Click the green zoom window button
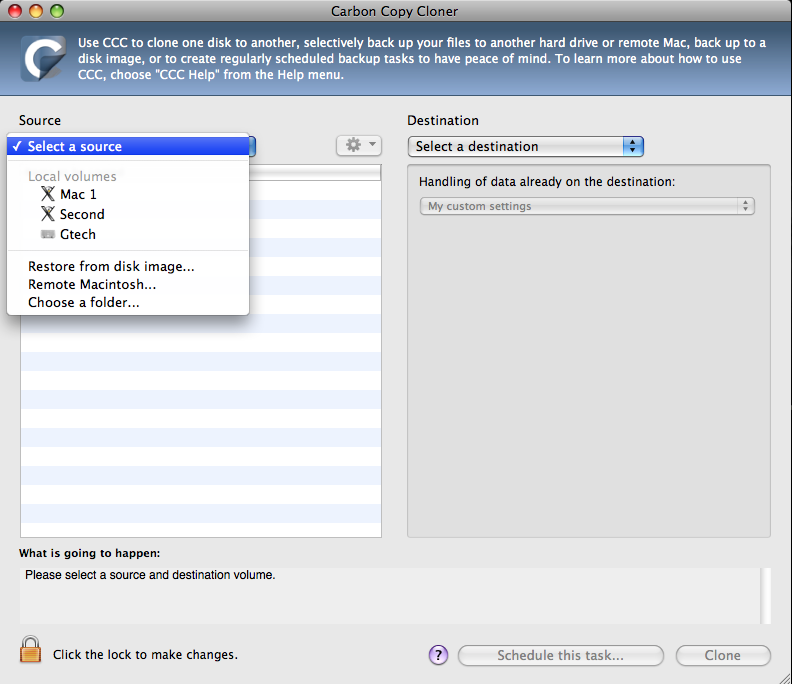Screen dimensions: 792x684 [x=57, y=11]
